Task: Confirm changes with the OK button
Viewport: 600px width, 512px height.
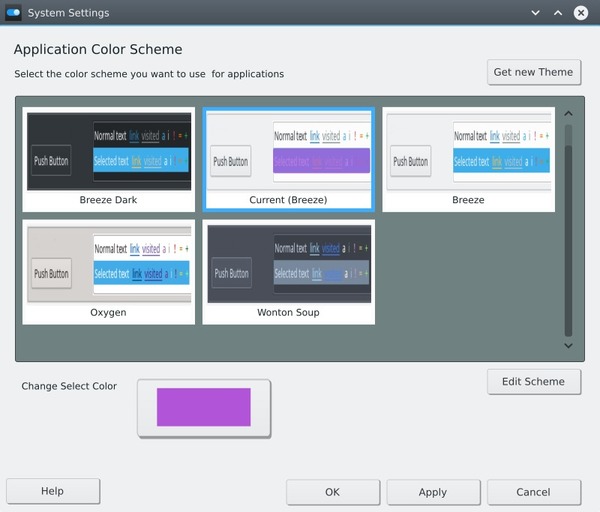Action: (x=332, y=492)
